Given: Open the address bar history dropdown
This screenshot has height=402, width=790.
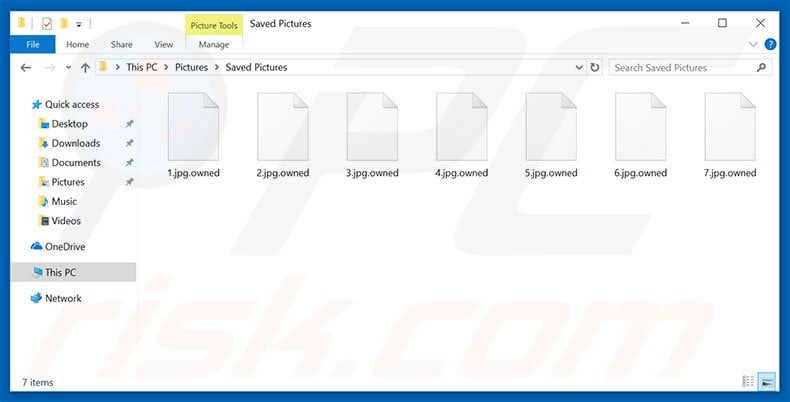Looking at the screenshot, I should pyautogui.click(x=579, y=68).
